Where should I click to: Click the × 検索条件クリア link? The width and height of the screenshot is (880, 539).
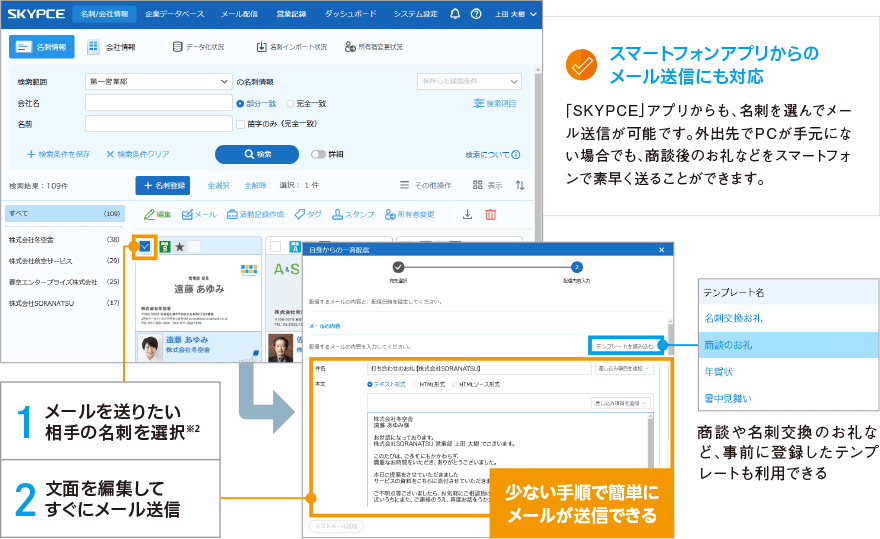pyautogui.click(x=138, y=154)
